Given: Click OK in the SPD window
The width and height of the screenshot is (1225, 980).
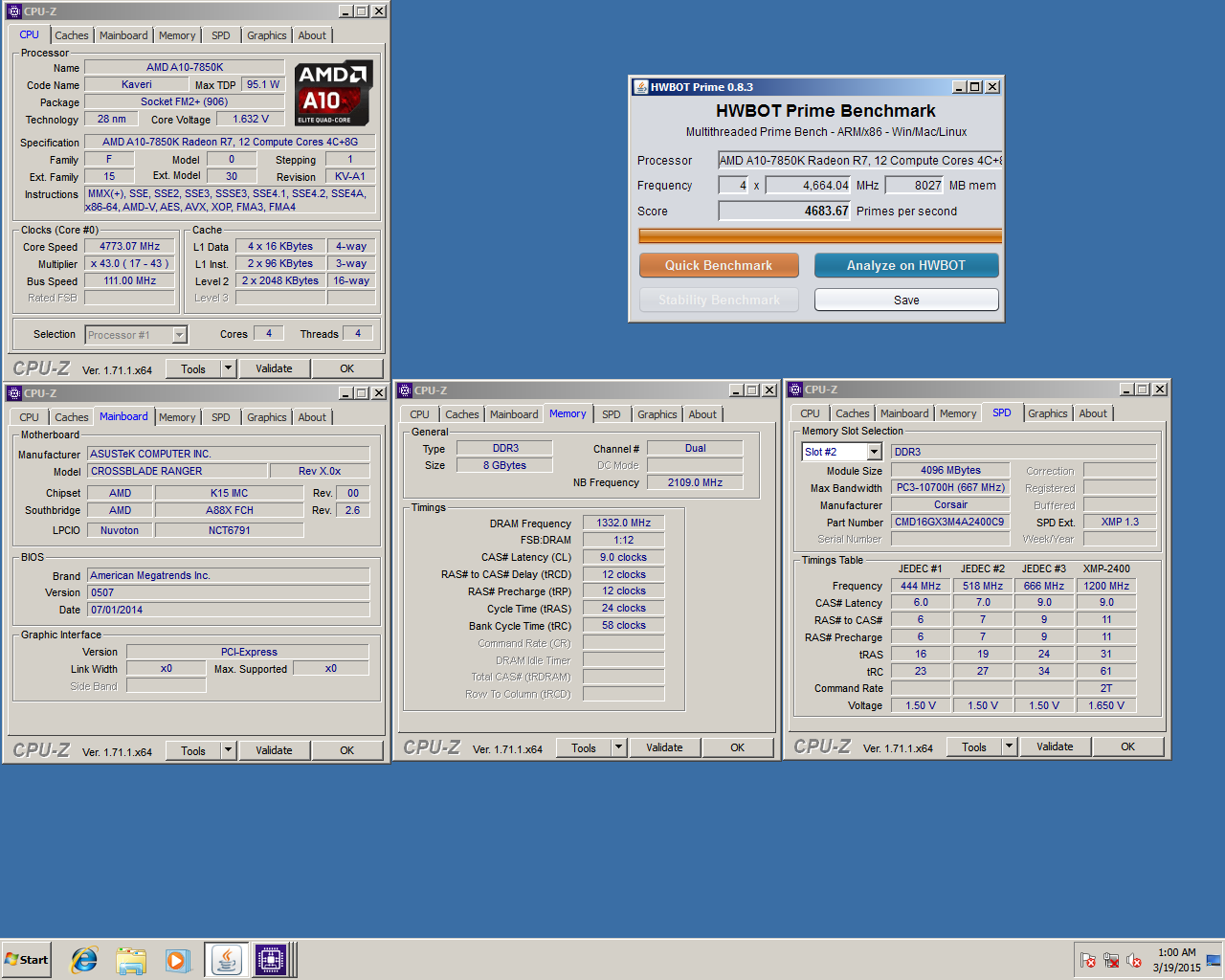Looking at the screenshot, I should coord(1127,746).
